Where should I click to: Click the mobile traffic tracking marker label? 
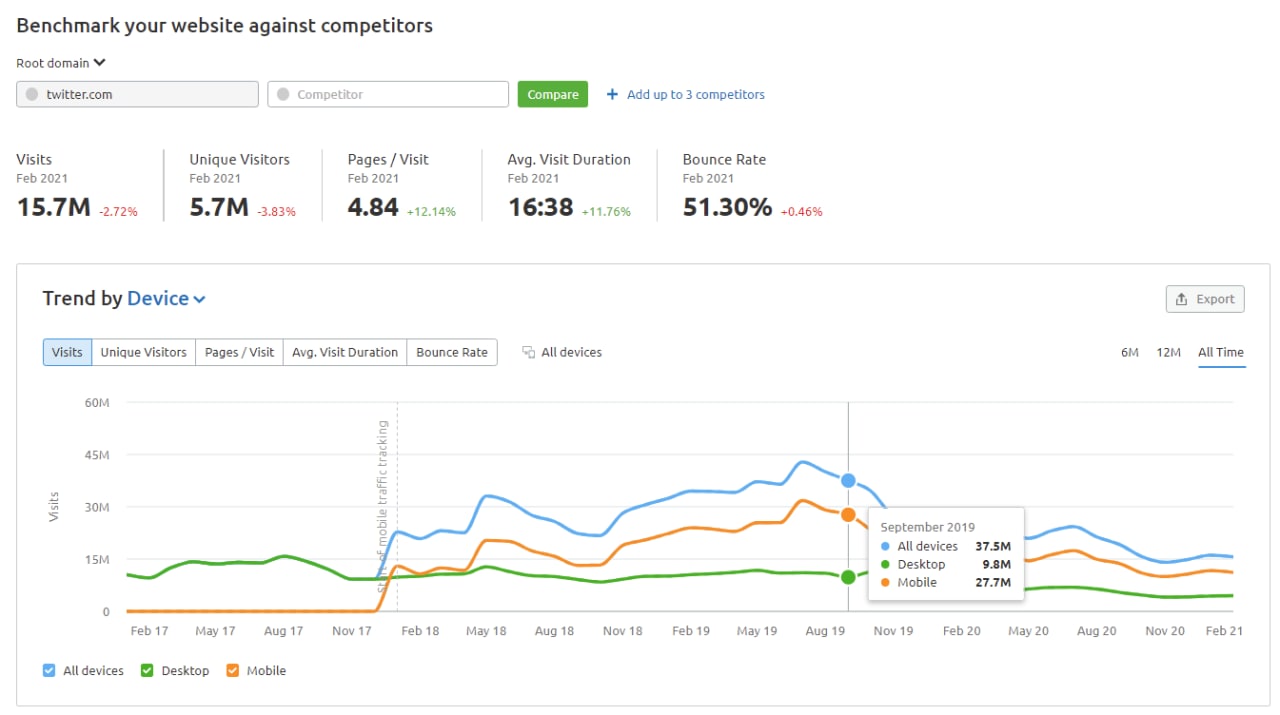pyautogui.click(x=382, y=507)
